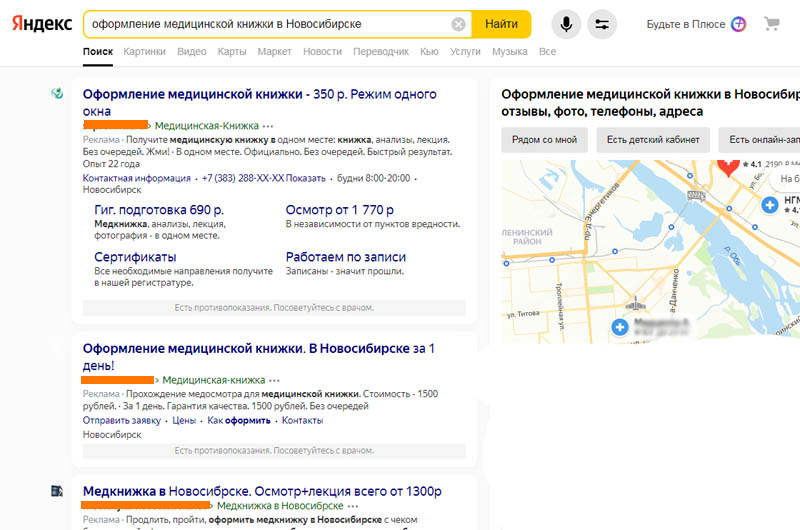Open three-dots menu beside first ad's Медицинская-Книжка
The image size is (800, 530).
pyautogui.click(x=268, y=126)
